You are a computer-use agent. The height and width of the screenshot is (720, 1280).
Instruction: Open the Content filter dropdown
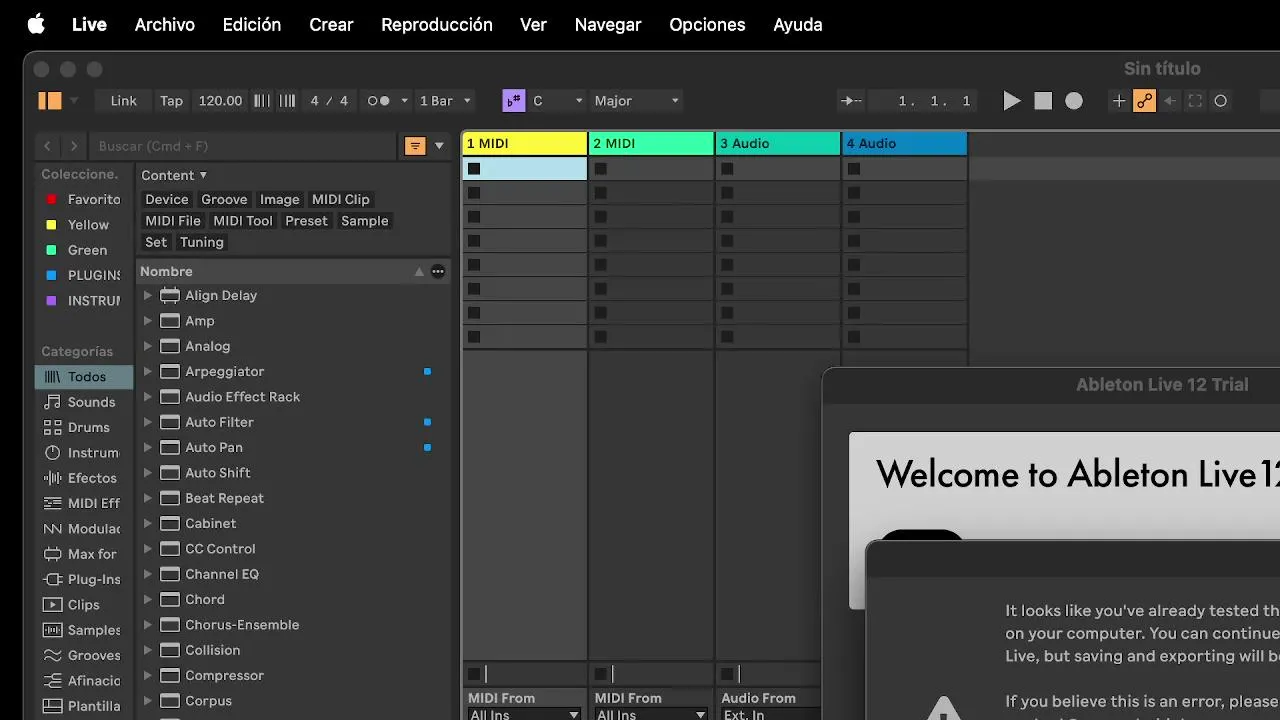tap(174, 175)
